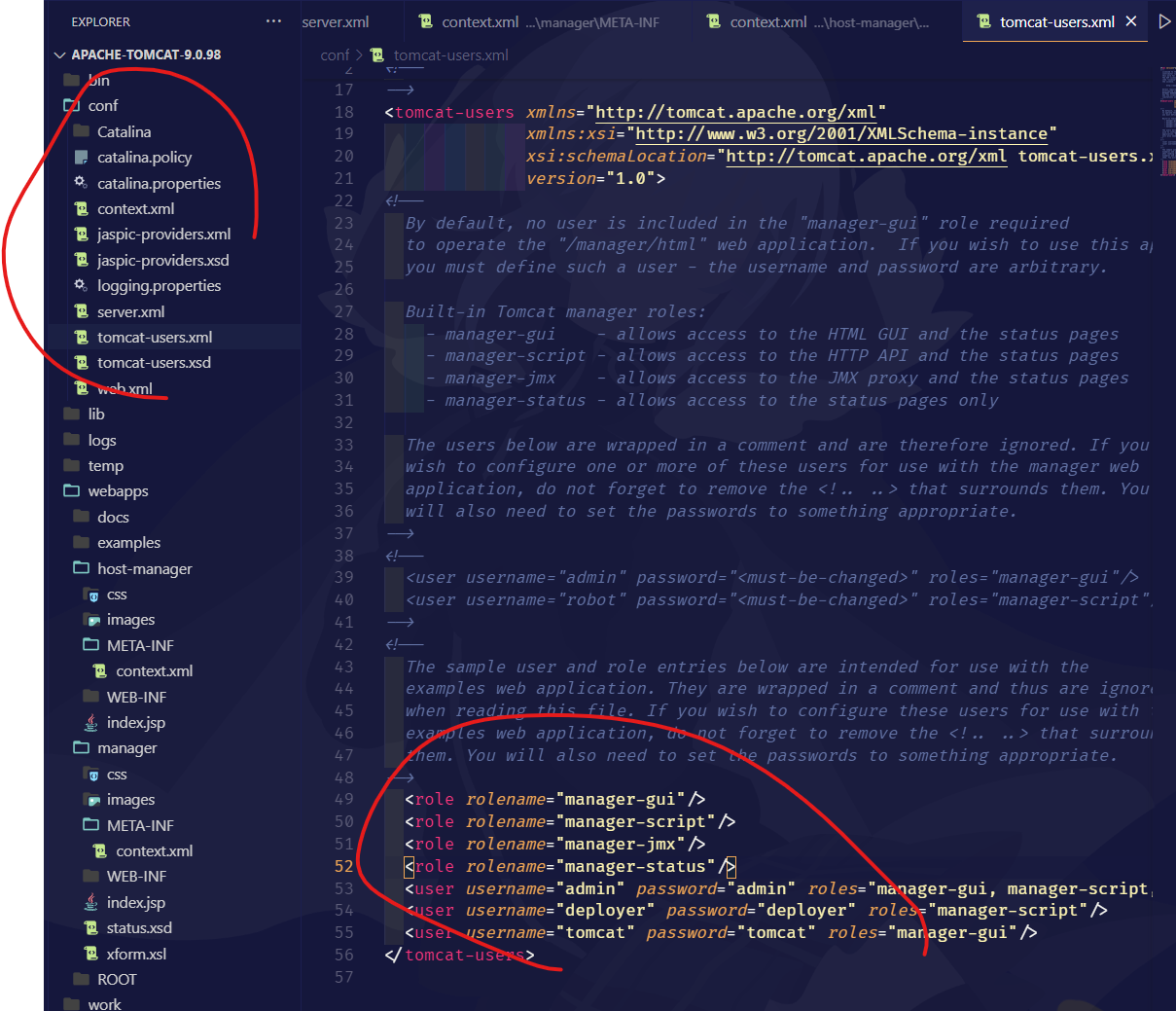
Task: Collapse the webapps folder
Action: [118, 490]
